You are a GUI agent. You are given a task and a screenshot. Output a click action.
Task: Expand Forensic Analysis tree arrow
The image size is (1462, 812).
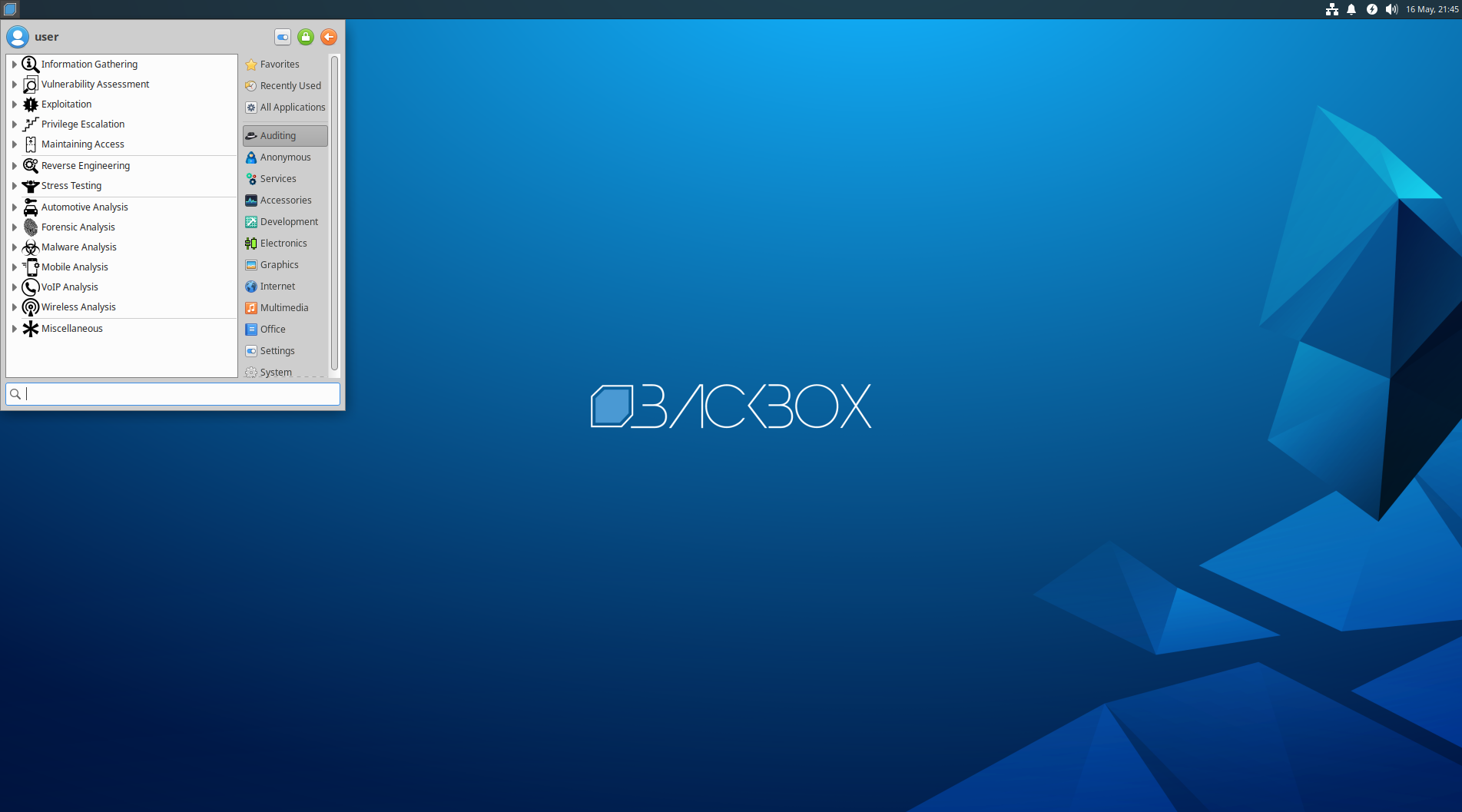pos(14,227)
